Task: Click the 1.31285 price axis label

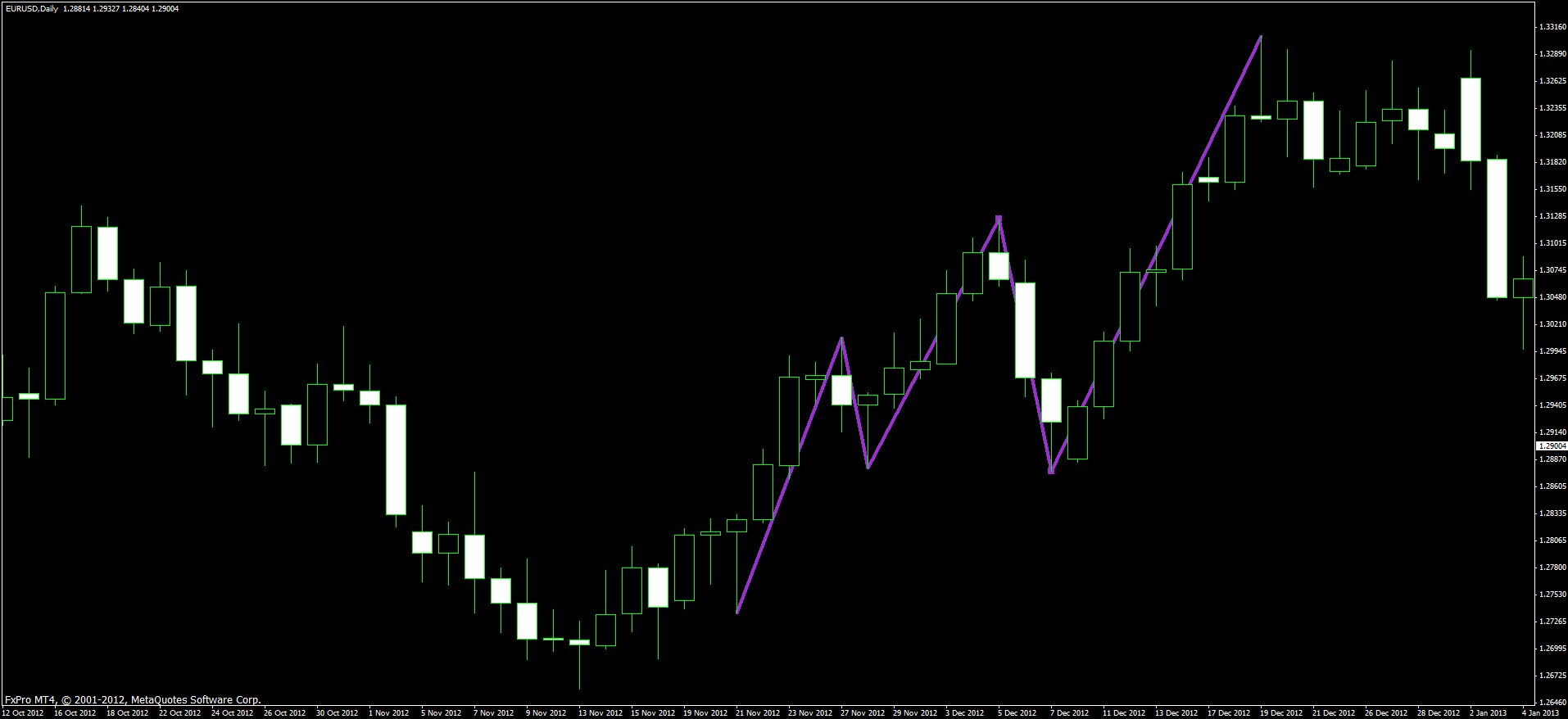Action: coord(1552,216)
